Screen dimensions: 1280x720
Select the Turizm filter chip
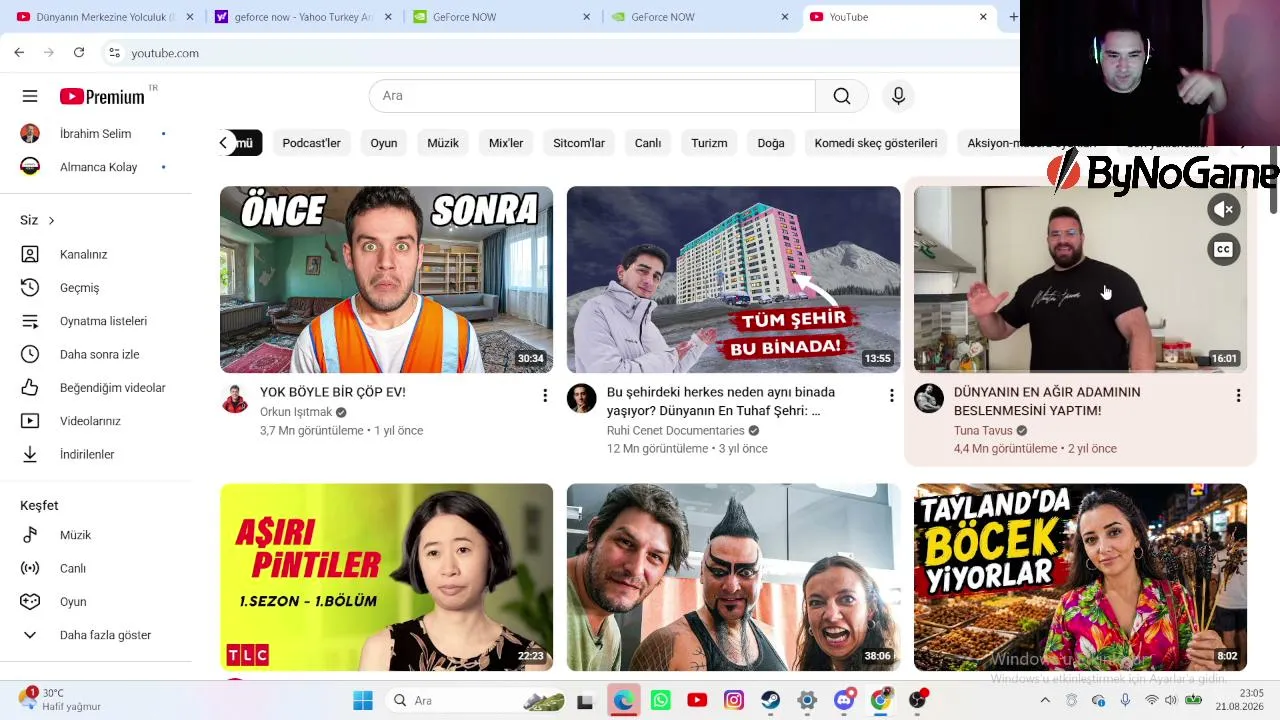click(x=709, y=143)
